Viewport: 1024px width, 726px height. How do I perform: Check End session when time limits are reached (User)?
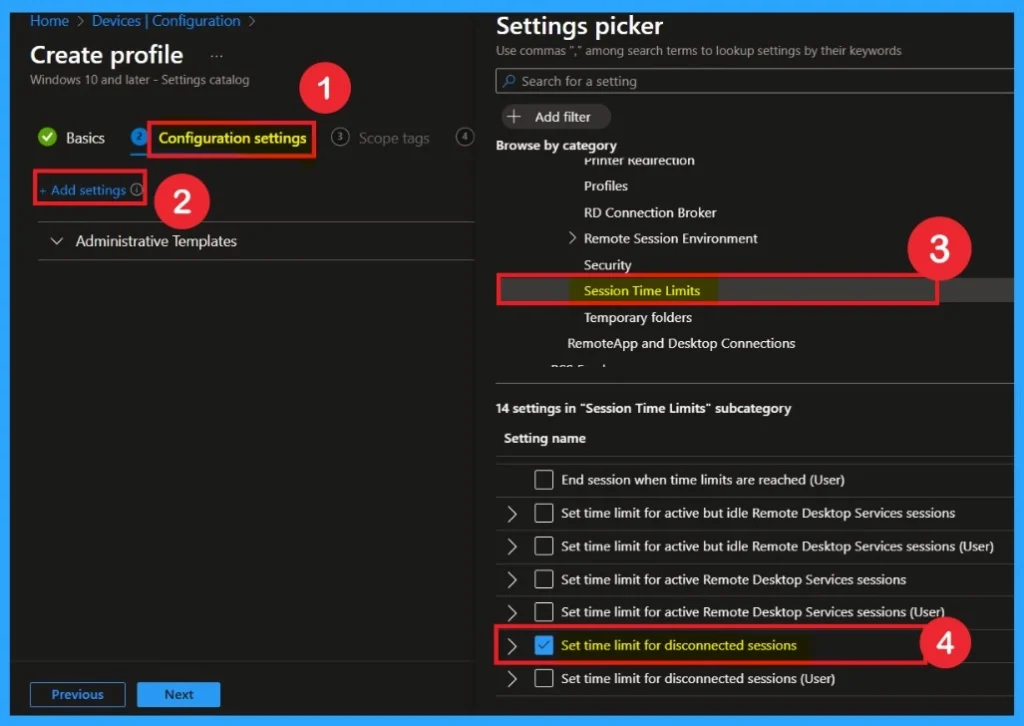[543, 479]
